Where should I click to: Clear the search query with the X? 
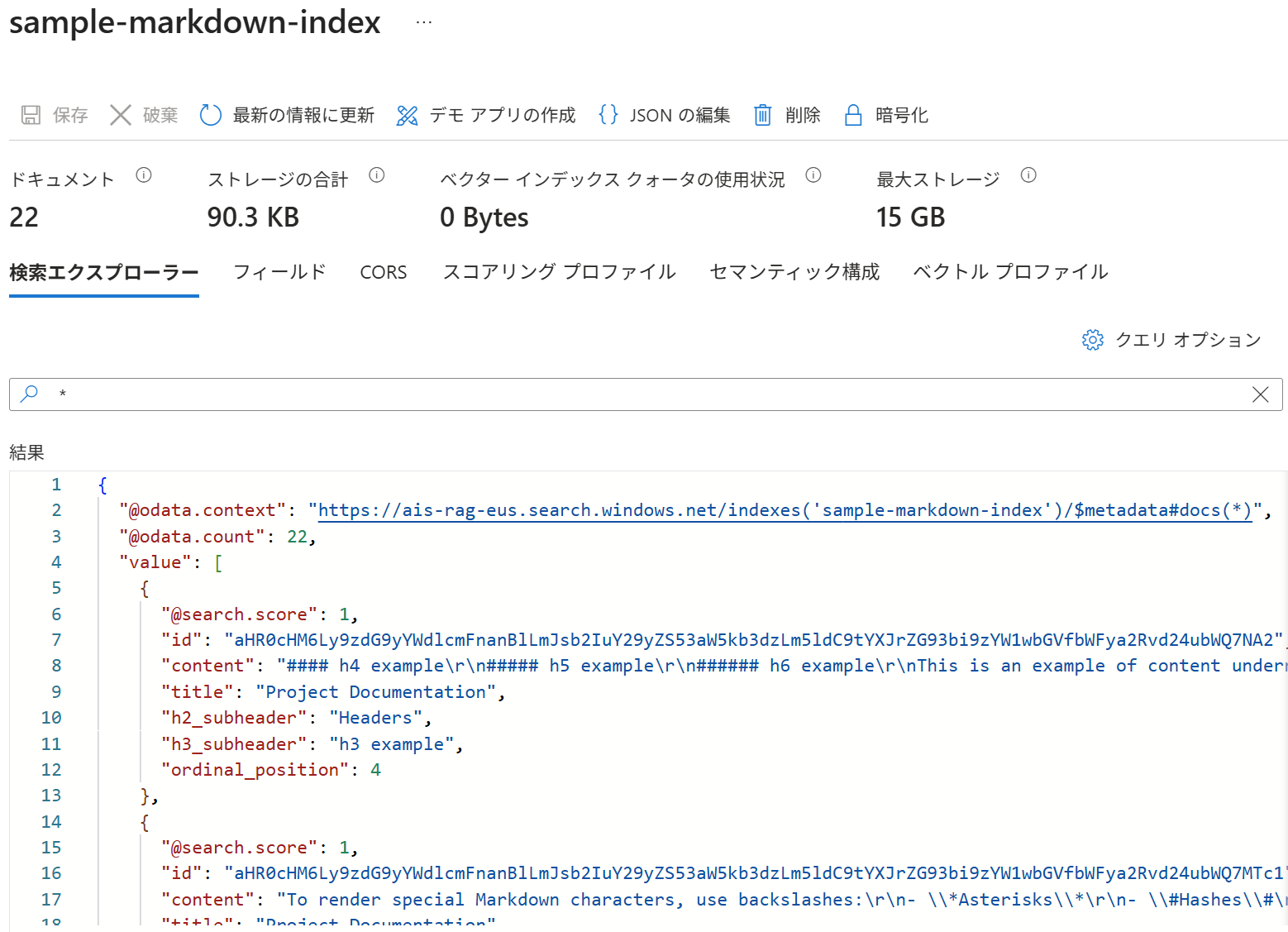(1261, 394)
